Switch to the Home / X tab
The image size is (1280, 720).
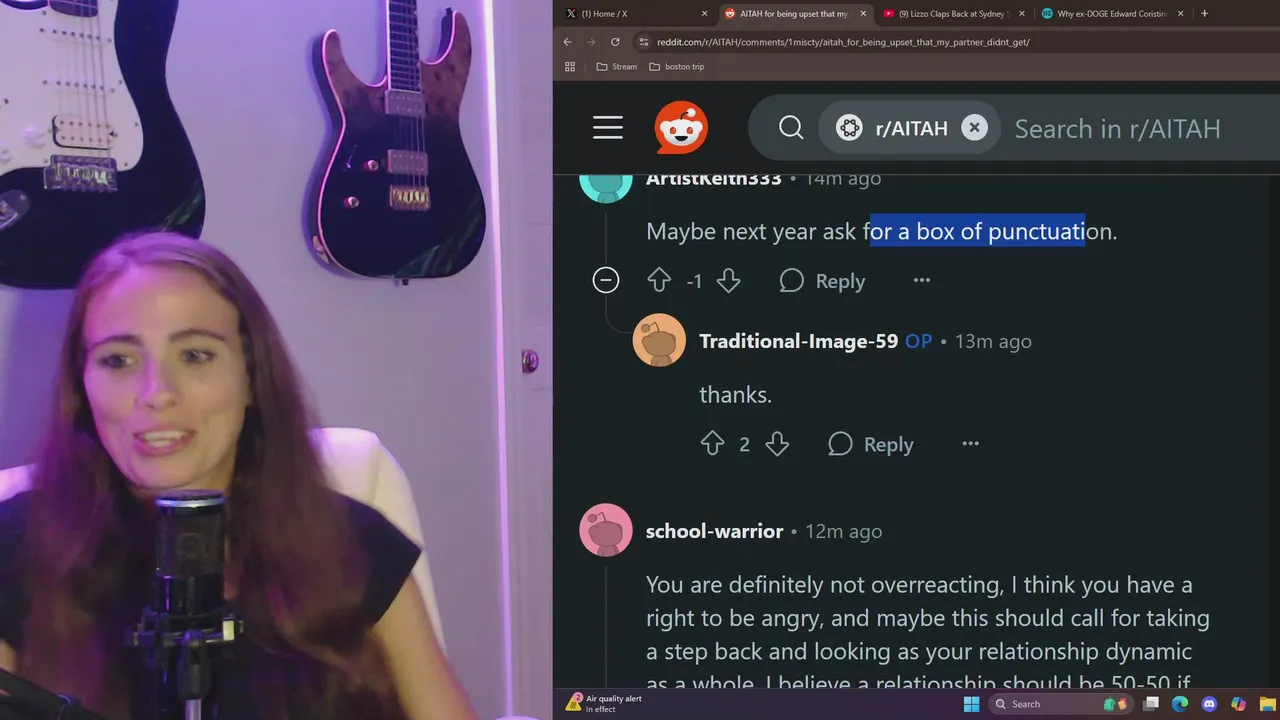point(636,14)
